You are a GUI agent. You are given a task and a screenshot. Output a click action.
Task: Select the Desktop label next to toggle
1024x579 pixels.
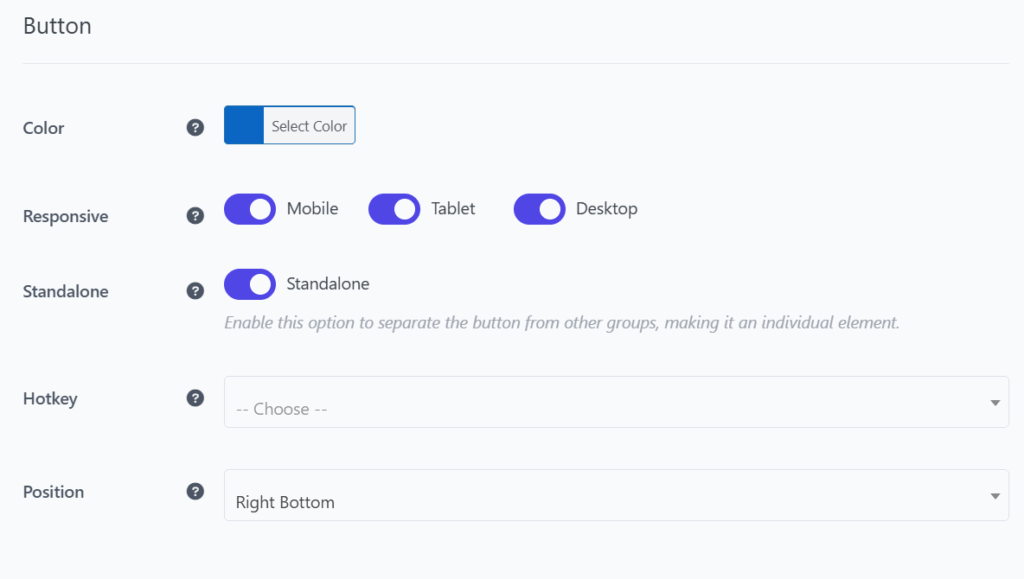pos(607,209)
